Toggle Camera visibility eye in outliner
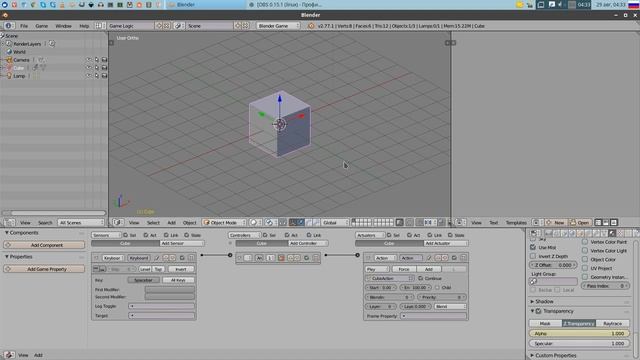This screenshot has width=640, height=360. click(89, 60)
